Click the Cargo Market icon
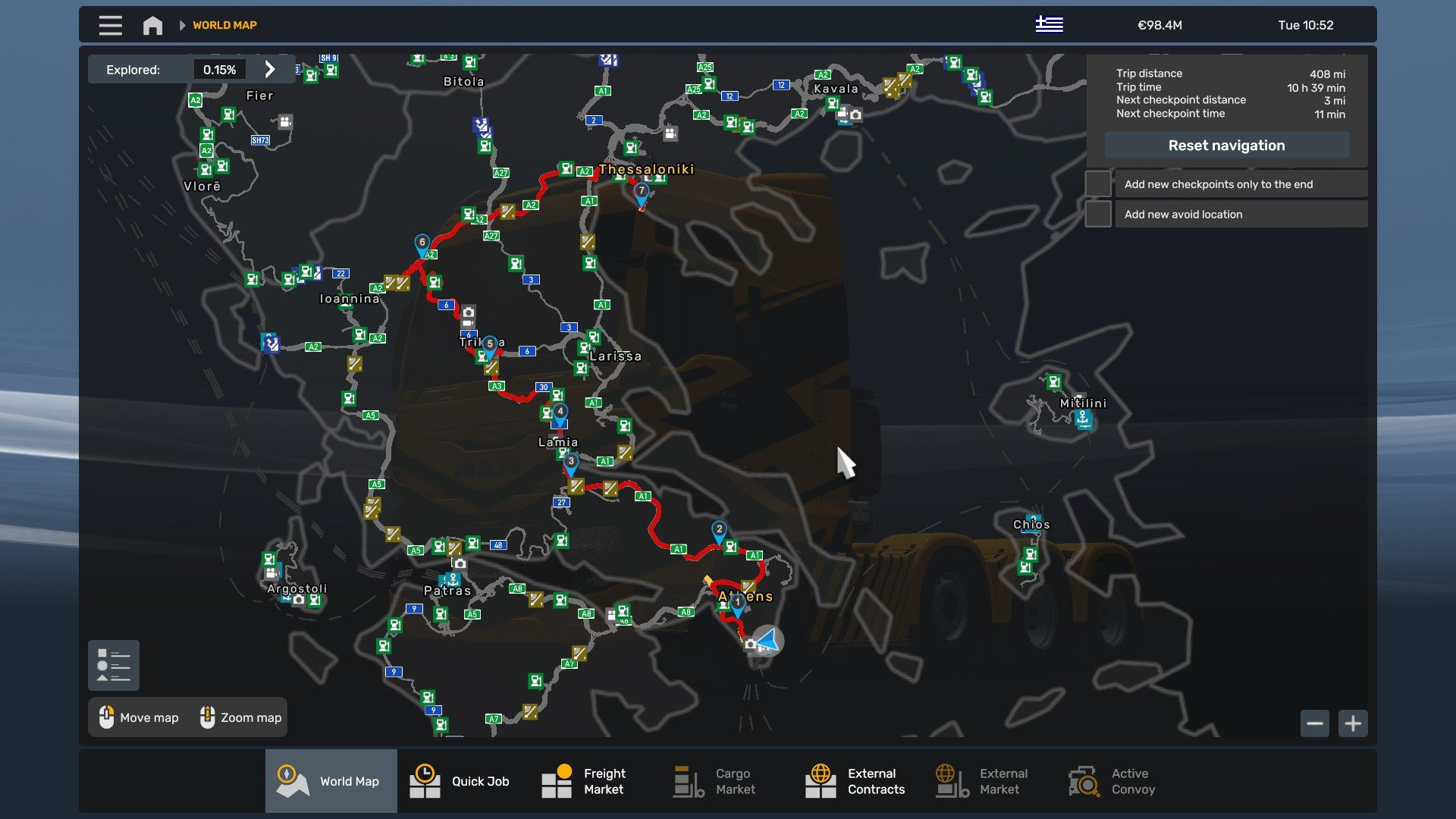This screenshot has height=819, width=1456. pos(687,780)
